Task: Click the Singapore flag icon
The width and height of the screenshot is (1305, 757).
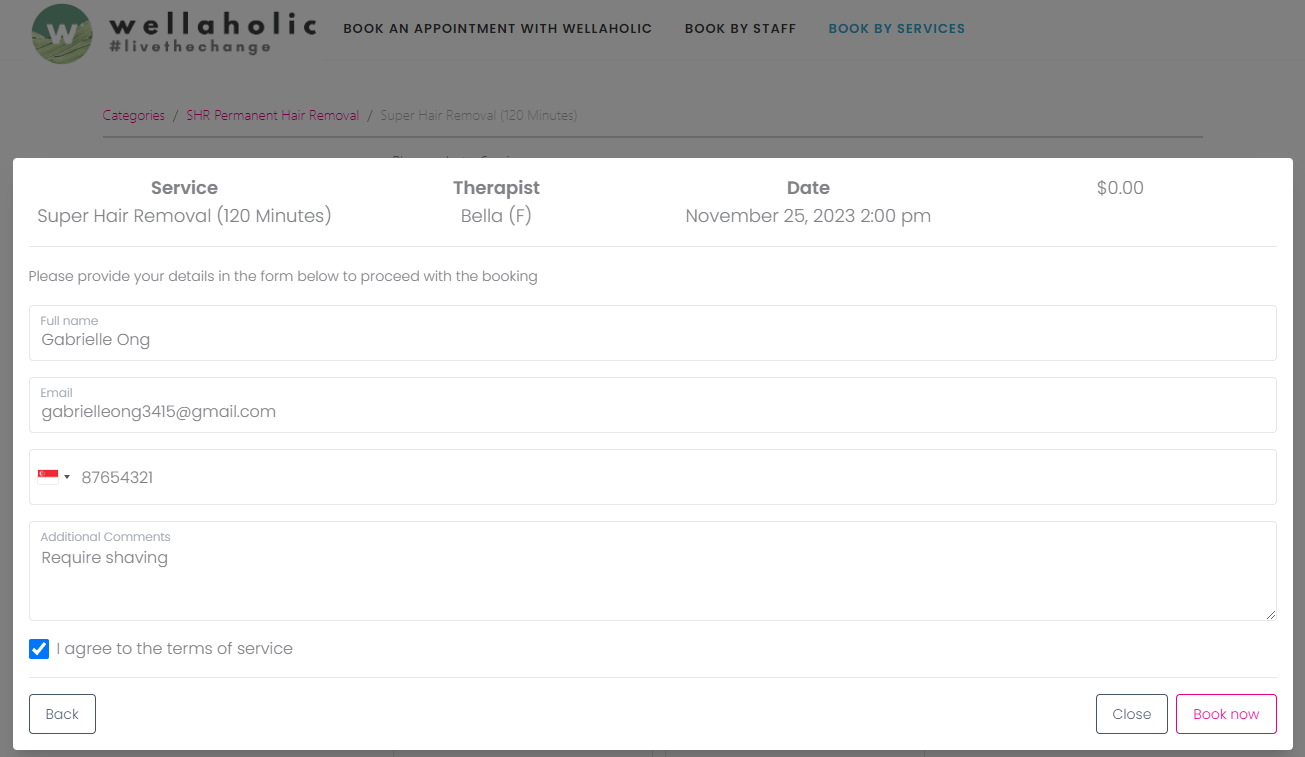Action: coord(48,477)
